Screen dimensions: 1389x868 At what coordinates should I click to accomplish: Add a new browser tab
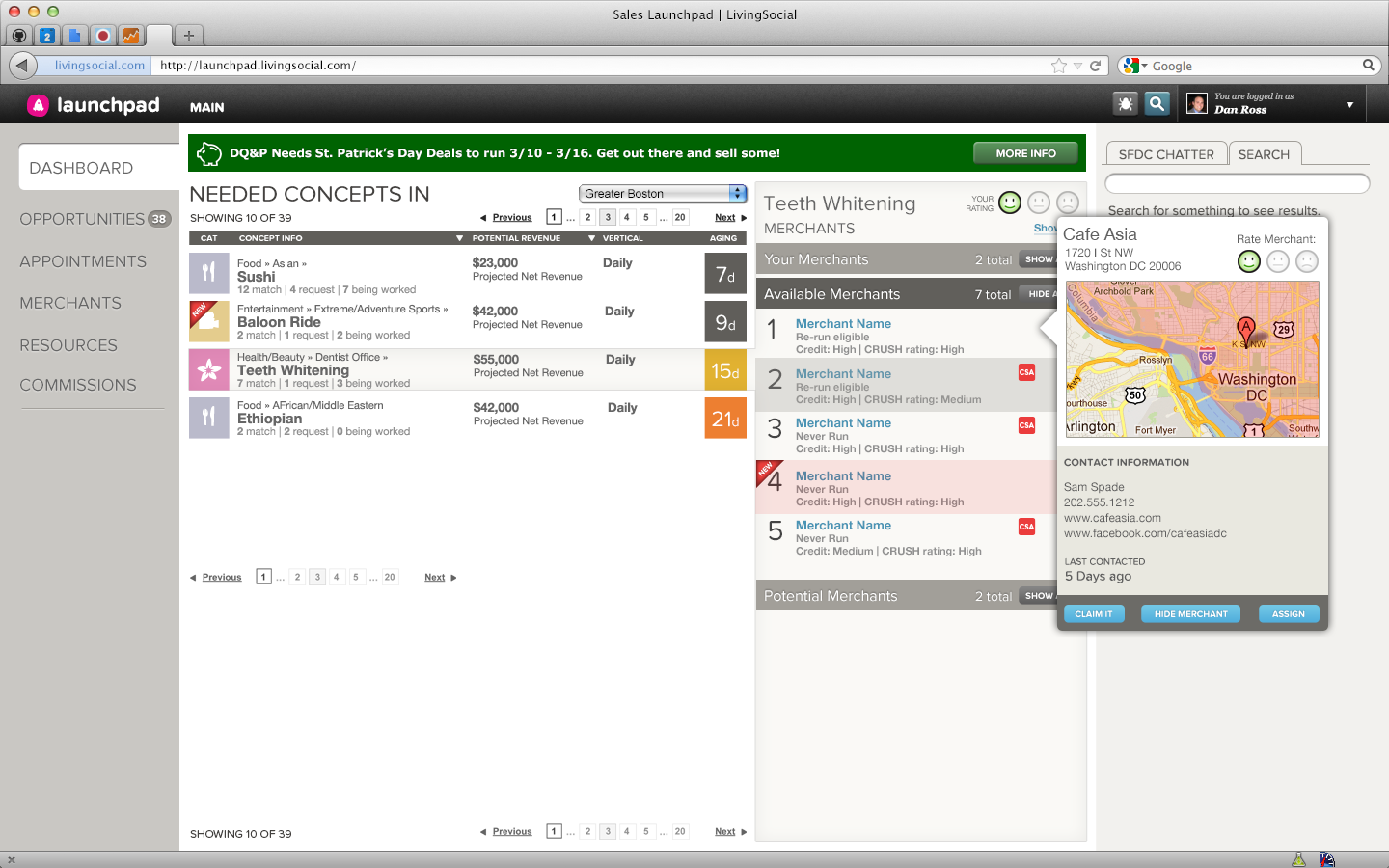(x=189, y=36)
